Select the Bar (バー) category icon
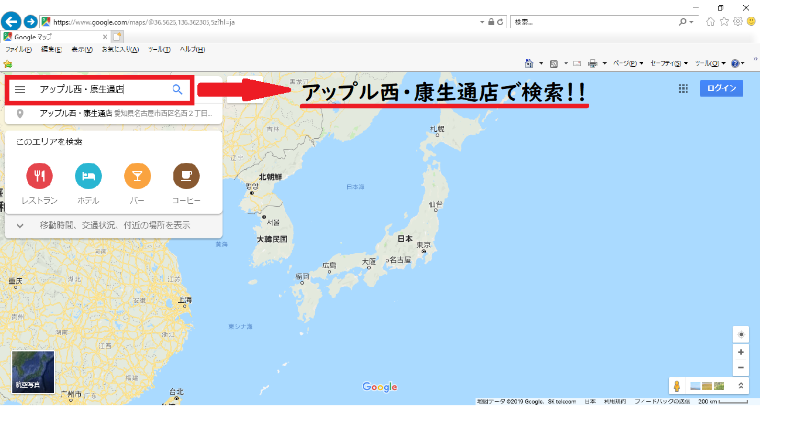800x426 pixels. pos(137,177)
